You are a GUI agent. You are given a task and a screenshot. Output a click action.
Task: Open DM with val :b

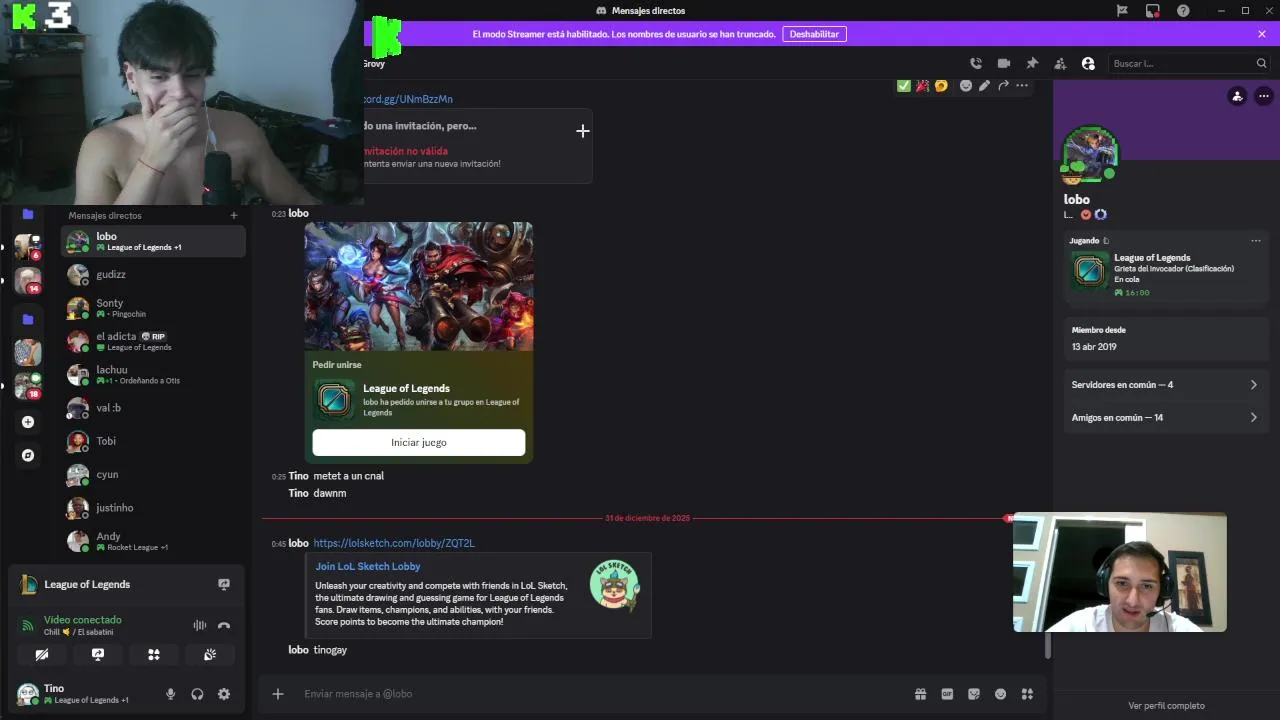[x=153, y=408]
